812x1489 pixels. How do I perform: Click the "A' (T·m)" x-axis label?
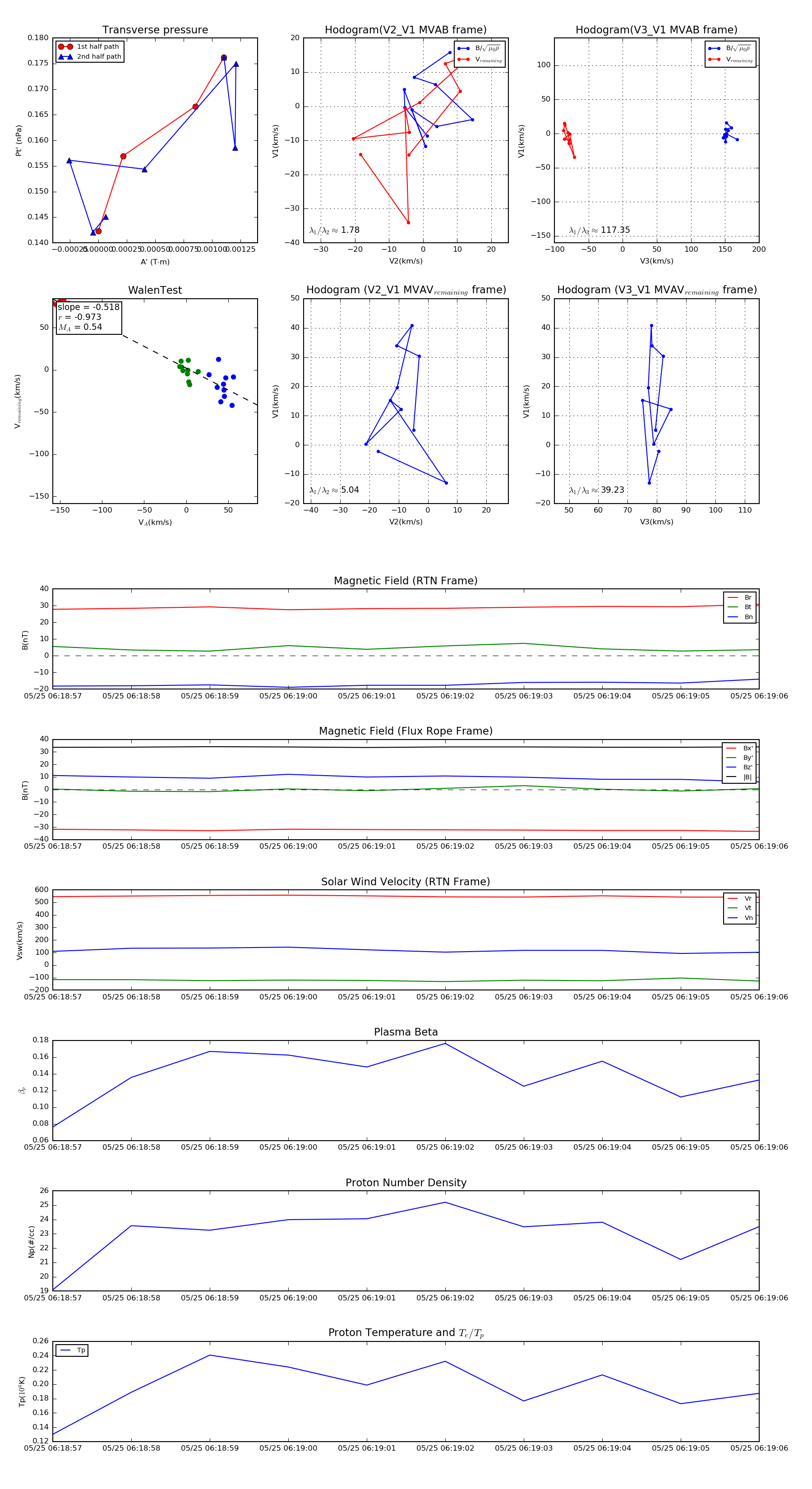coord(155,262)
